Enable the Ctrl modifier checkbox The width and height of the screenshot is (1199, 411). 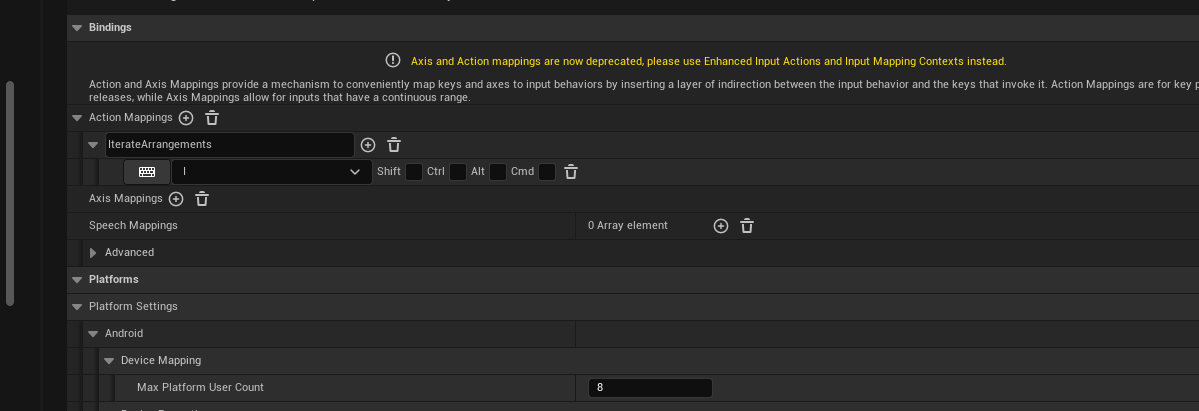[x=458, y=172]
